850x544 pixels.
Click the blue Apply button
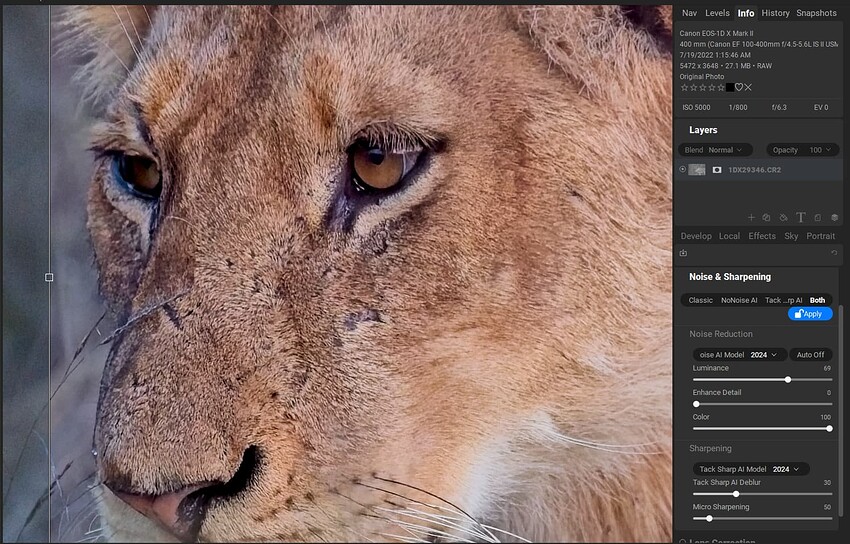(x=810, y=314)
